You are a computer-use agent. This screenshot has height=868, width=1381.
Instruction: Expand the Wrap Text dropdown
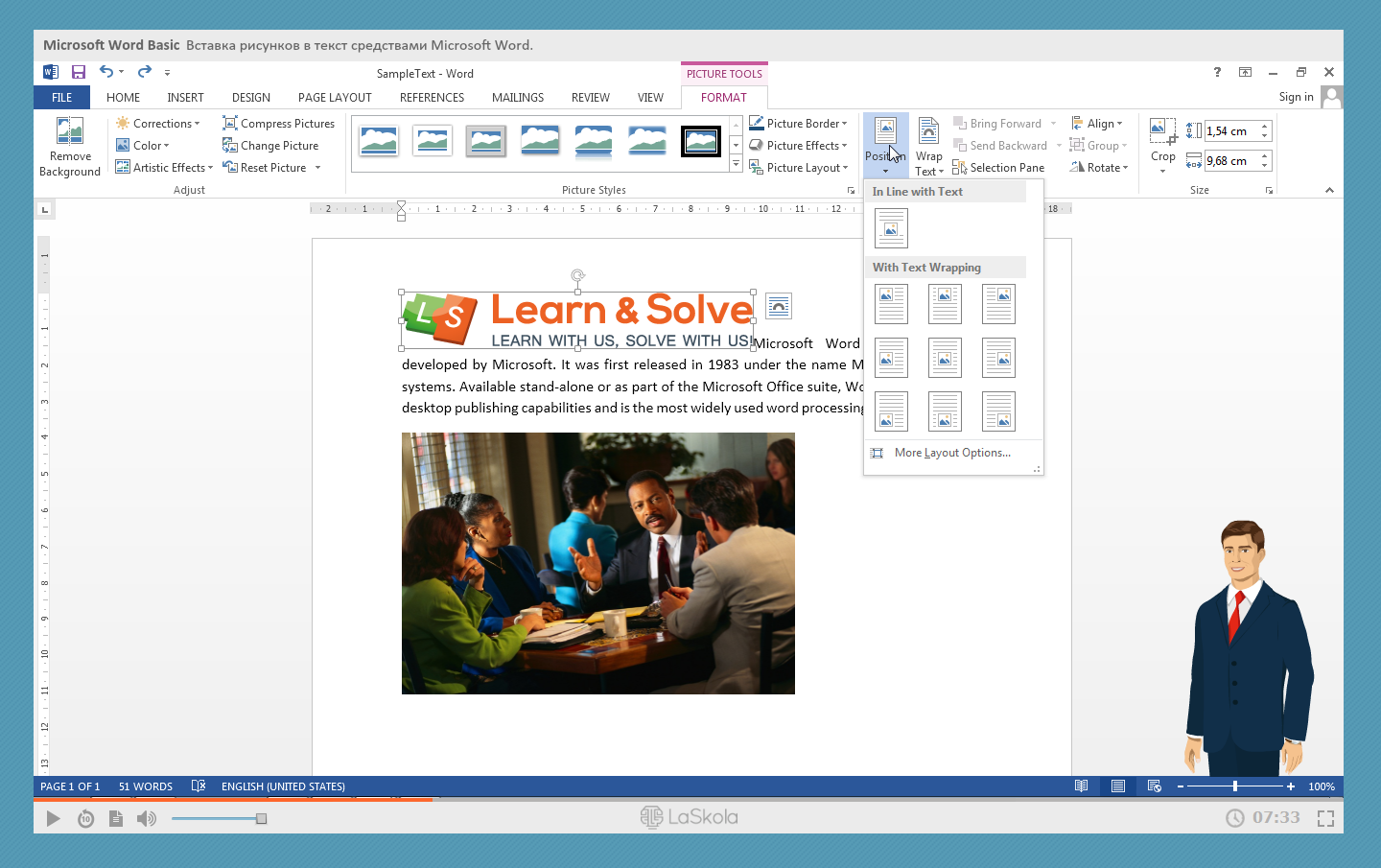tap(928, 172)
